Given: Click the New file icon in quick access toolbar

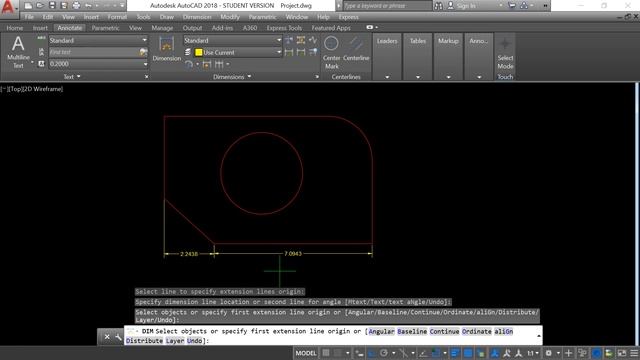Looking at the screenshot, I should 28,6.
